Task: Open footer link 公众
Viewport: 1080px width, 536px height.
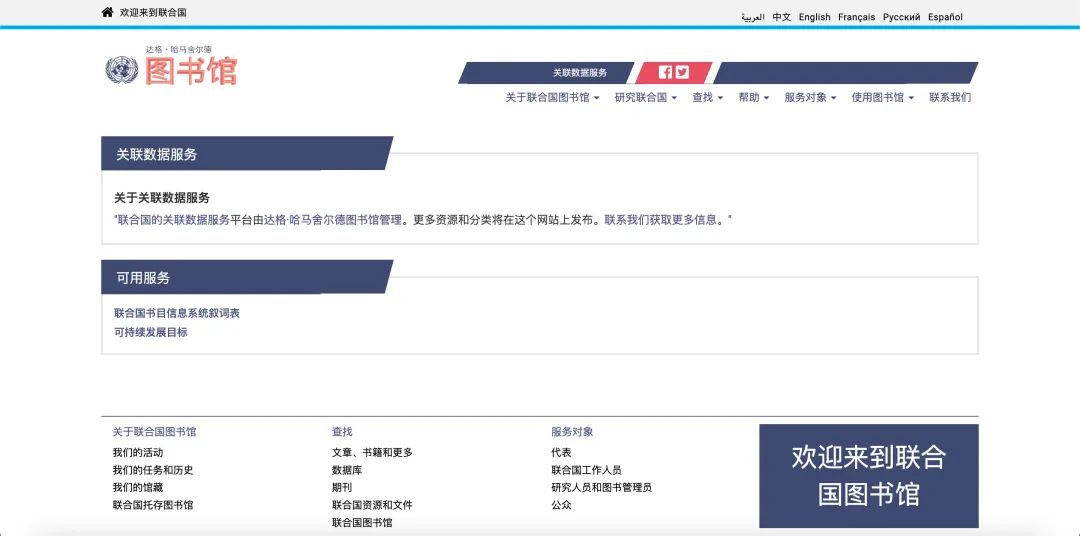Action: coord(561,505)
